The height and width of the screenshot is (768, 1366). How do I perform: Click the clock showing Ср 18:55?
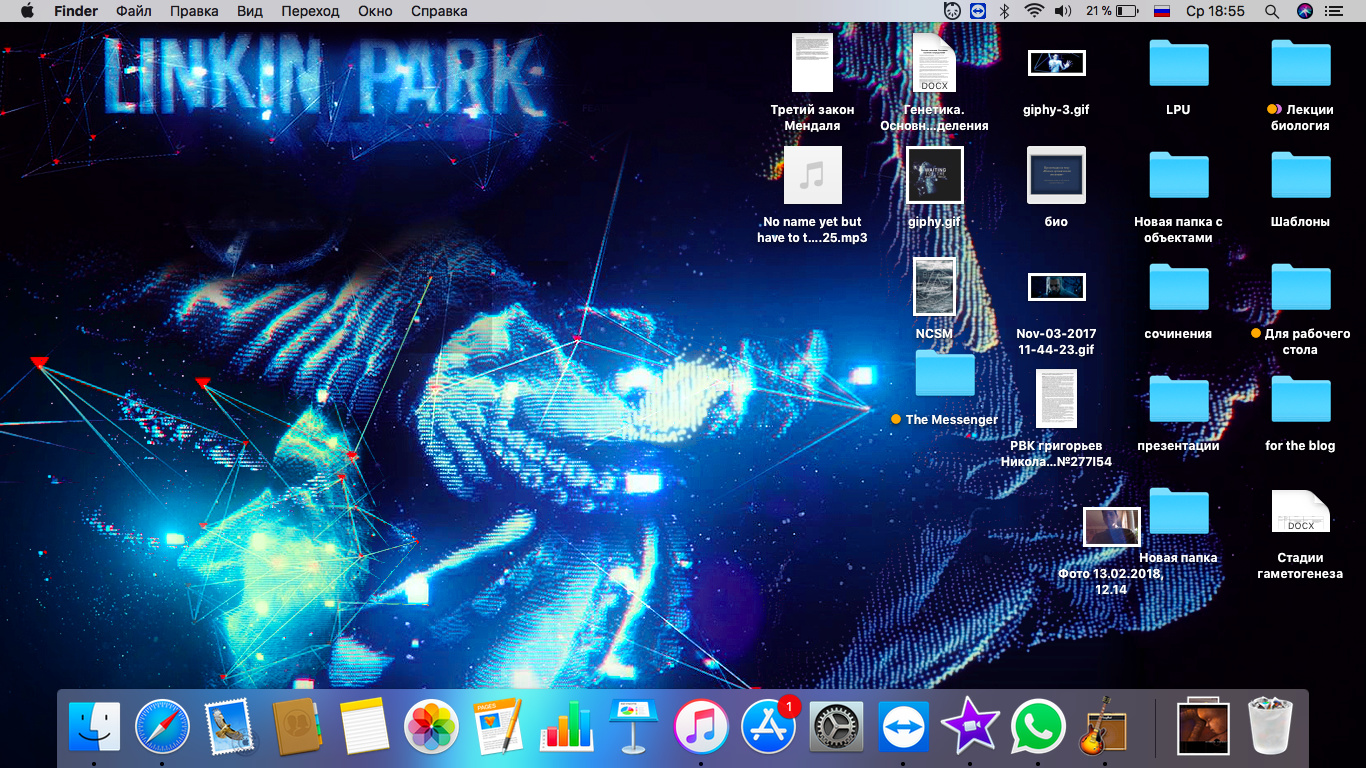1215,11
